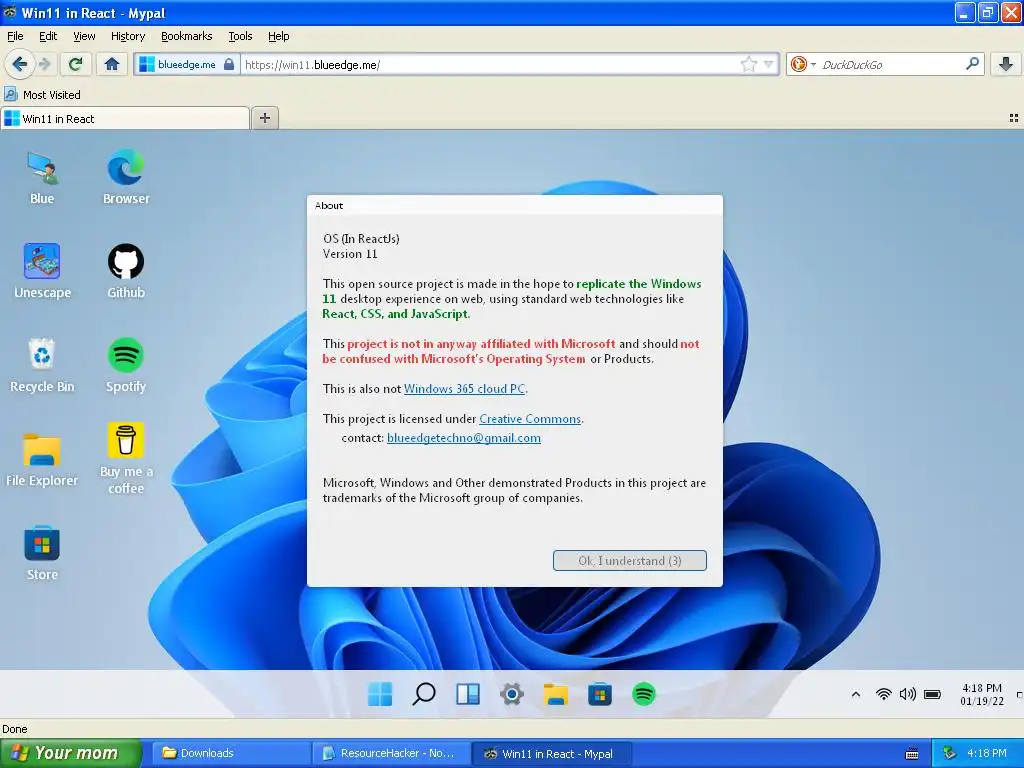Open the Creative Commons license link
This screenshot has height=768, width=1024.
530,419
